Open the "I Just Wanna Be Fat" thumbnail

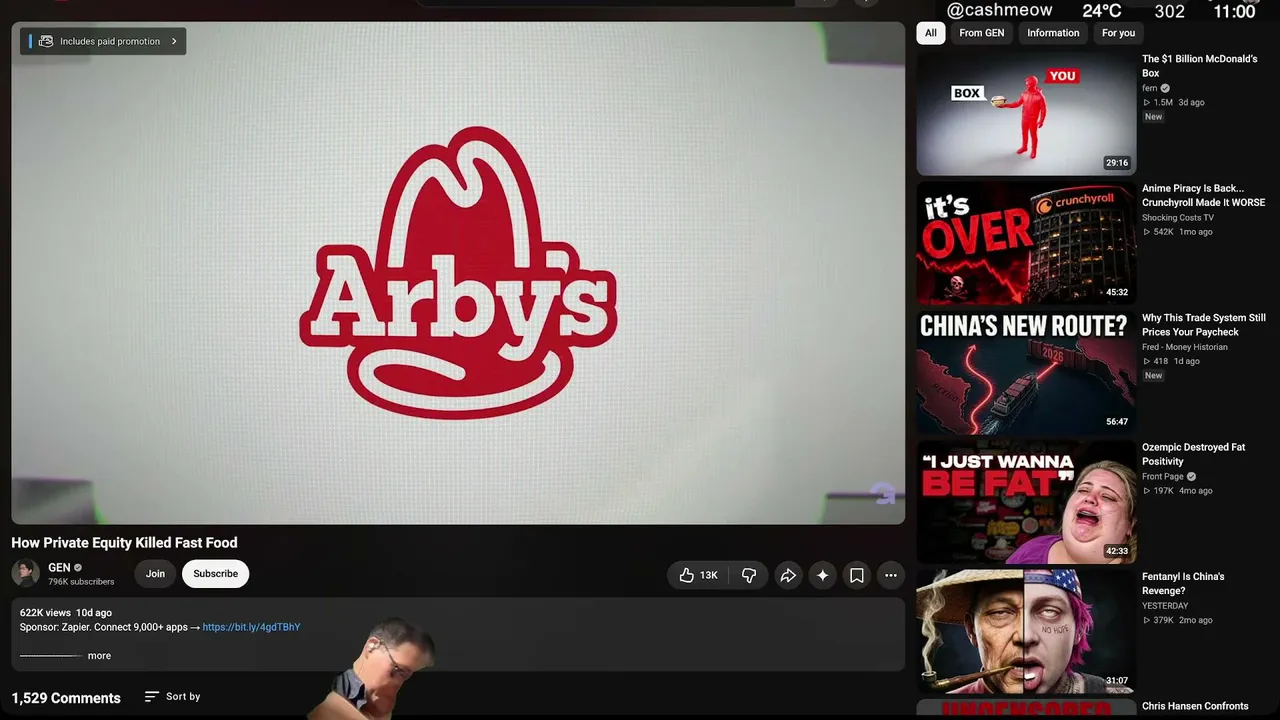point(1026,502)
